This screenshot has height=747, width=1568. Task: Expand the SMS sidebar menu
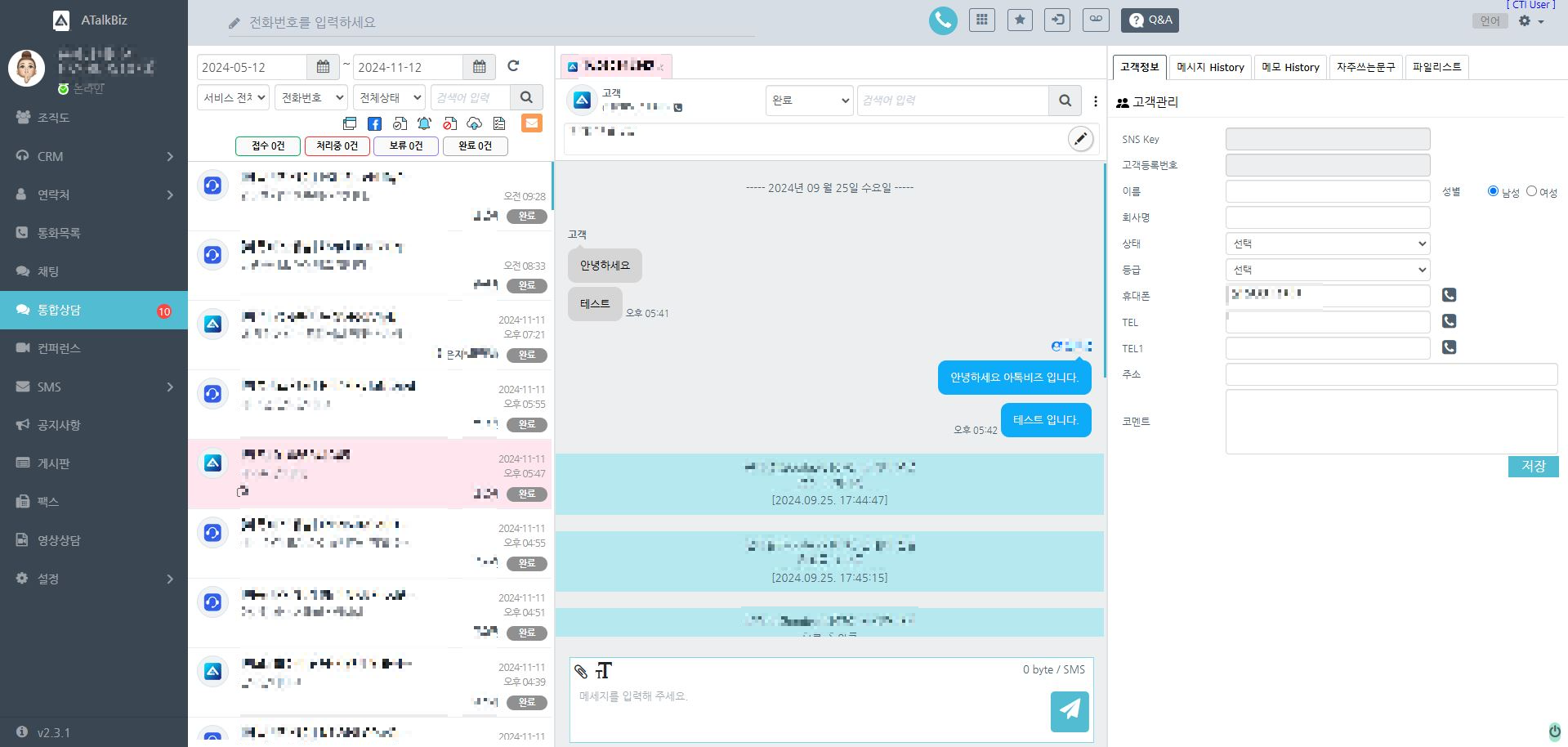point(94,387)
